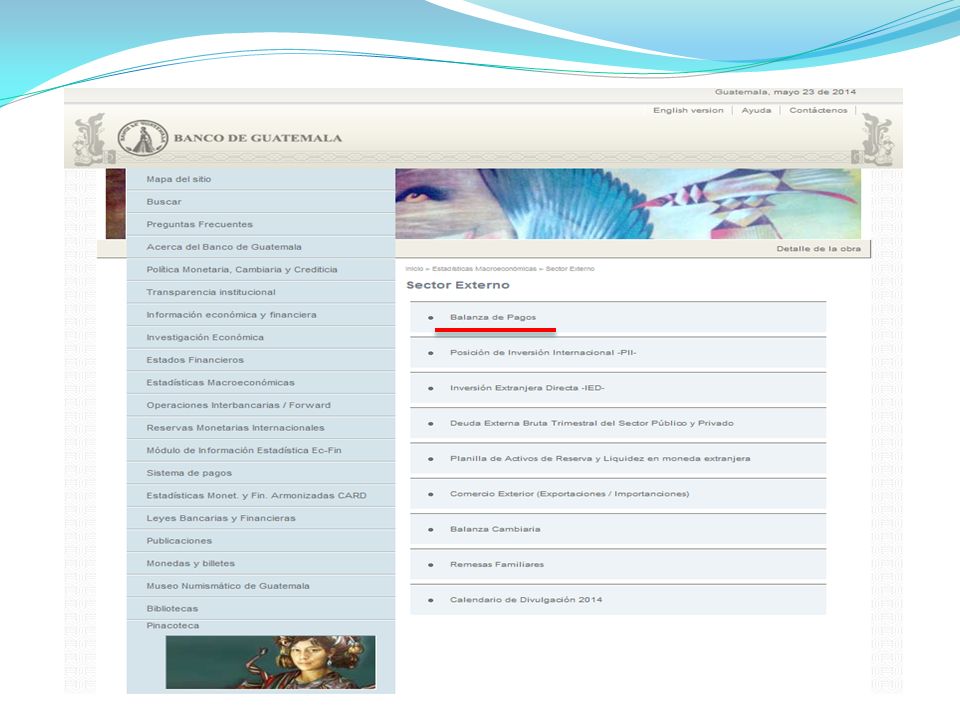The image size is (960, 720).
Task: Click the date Guatemala, mayo 23 de 2014
Action: tap(786, 92)
